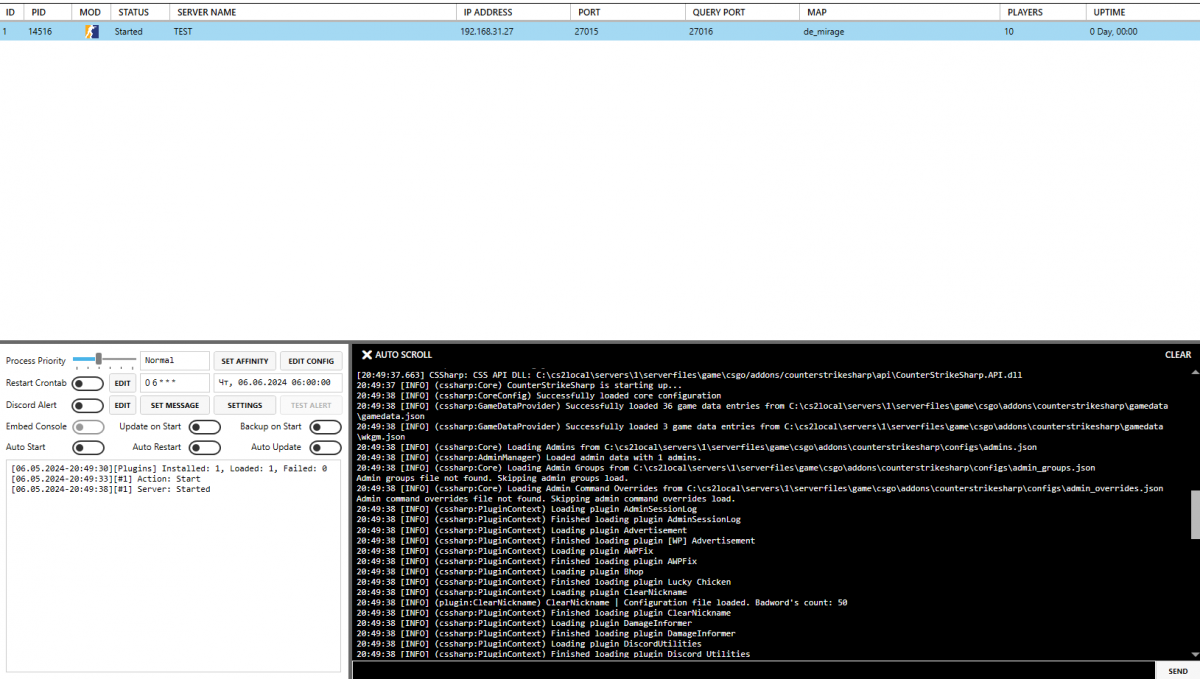Adjust the Process Priority slider

pos(104,360)
